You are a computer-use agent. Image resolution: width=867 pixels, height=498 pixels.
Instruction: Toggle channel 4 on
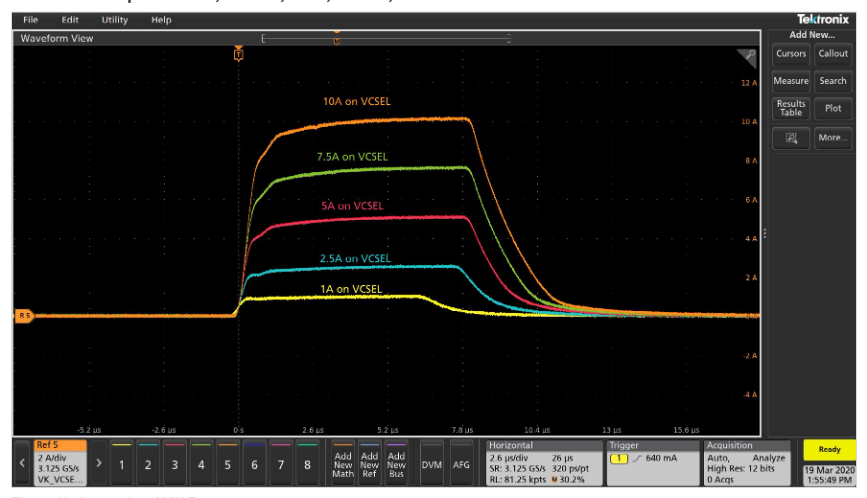point(201,464)
